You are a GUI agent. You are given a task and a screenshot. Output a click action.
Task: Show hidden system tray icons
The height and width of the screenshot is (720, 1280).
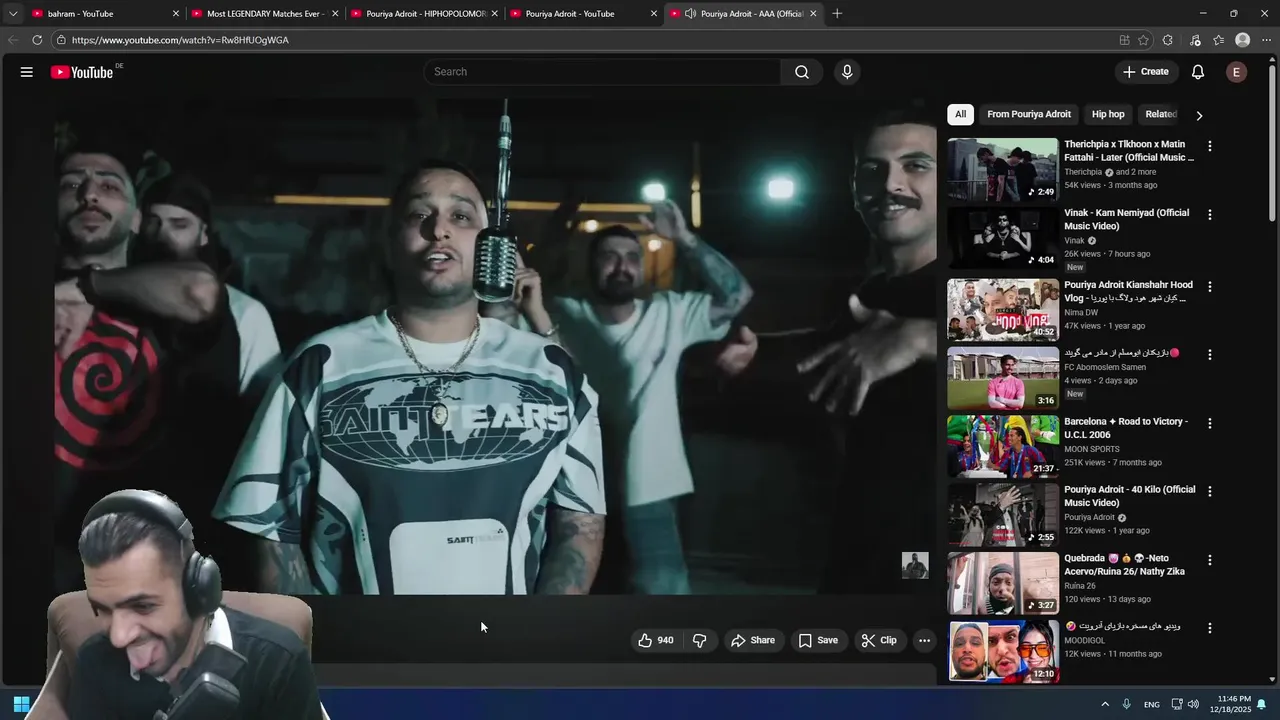[1105, 704]
